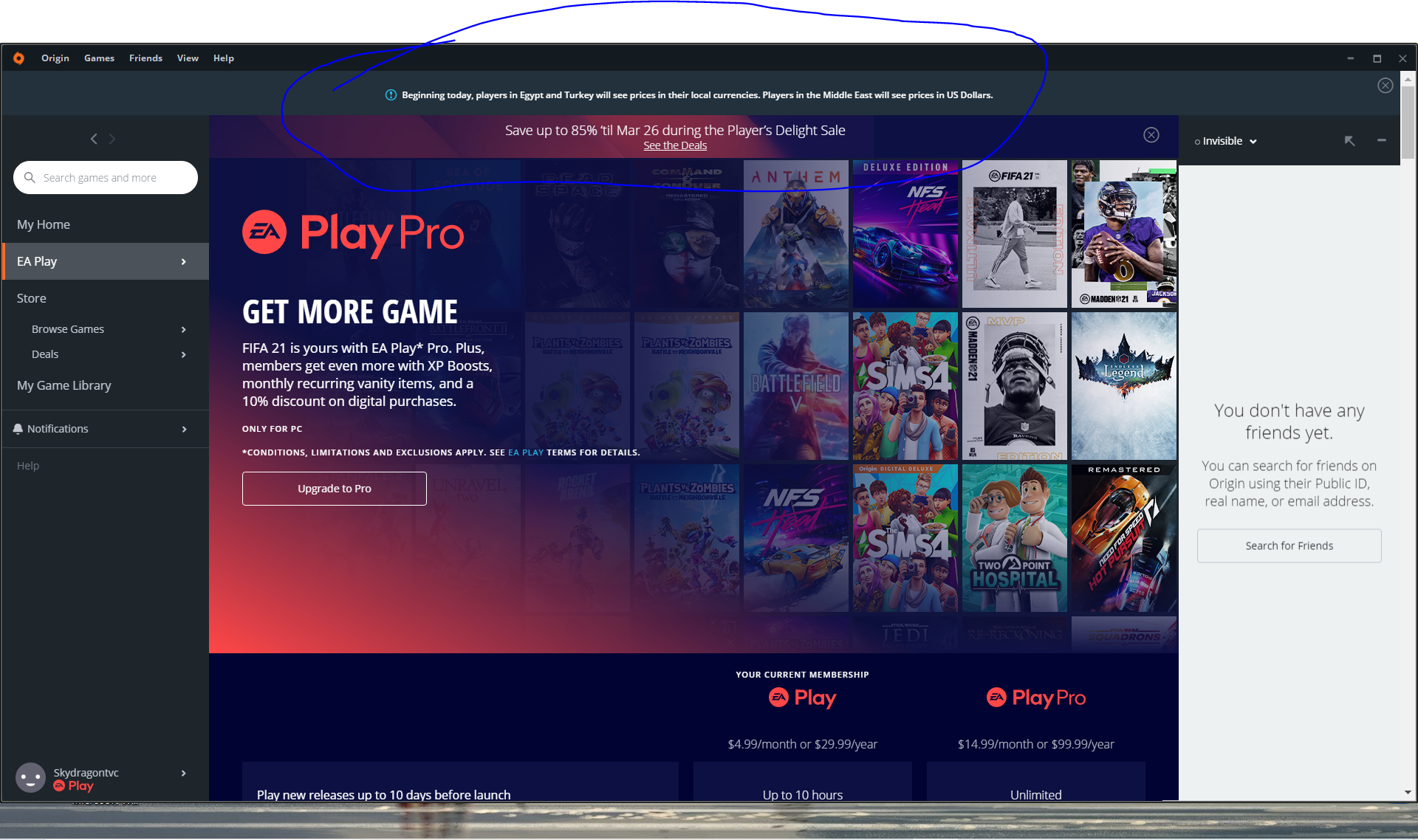Pop out the friends list panel
The width and height of the screenshot is (1418, 840).
[1349, 140]
